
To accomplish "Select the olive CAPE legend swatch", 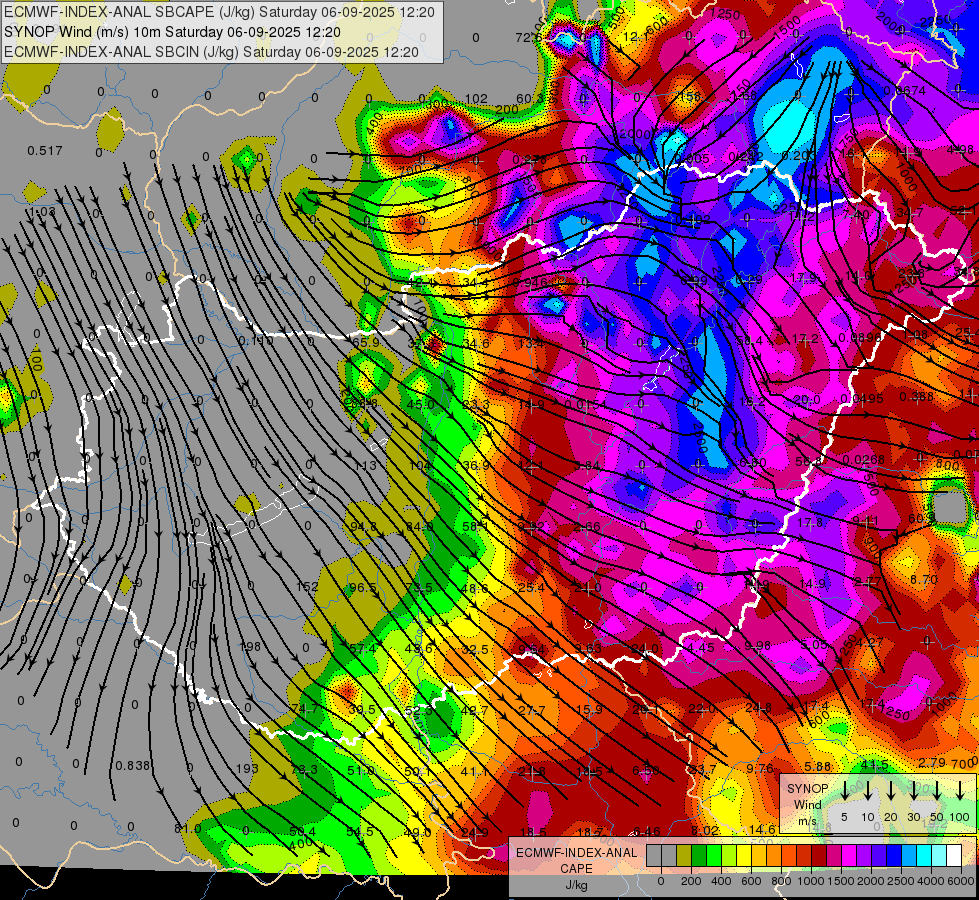I will click(x=684, y=856).
